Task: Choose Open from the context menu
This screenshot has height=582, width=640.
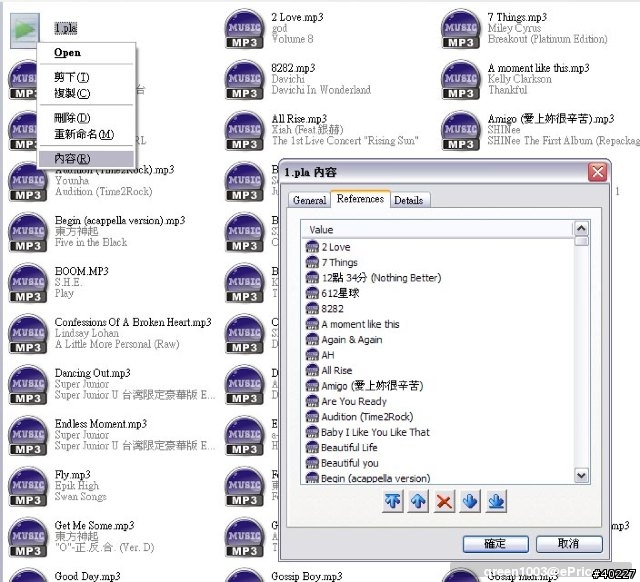Action: coord(86,53)
